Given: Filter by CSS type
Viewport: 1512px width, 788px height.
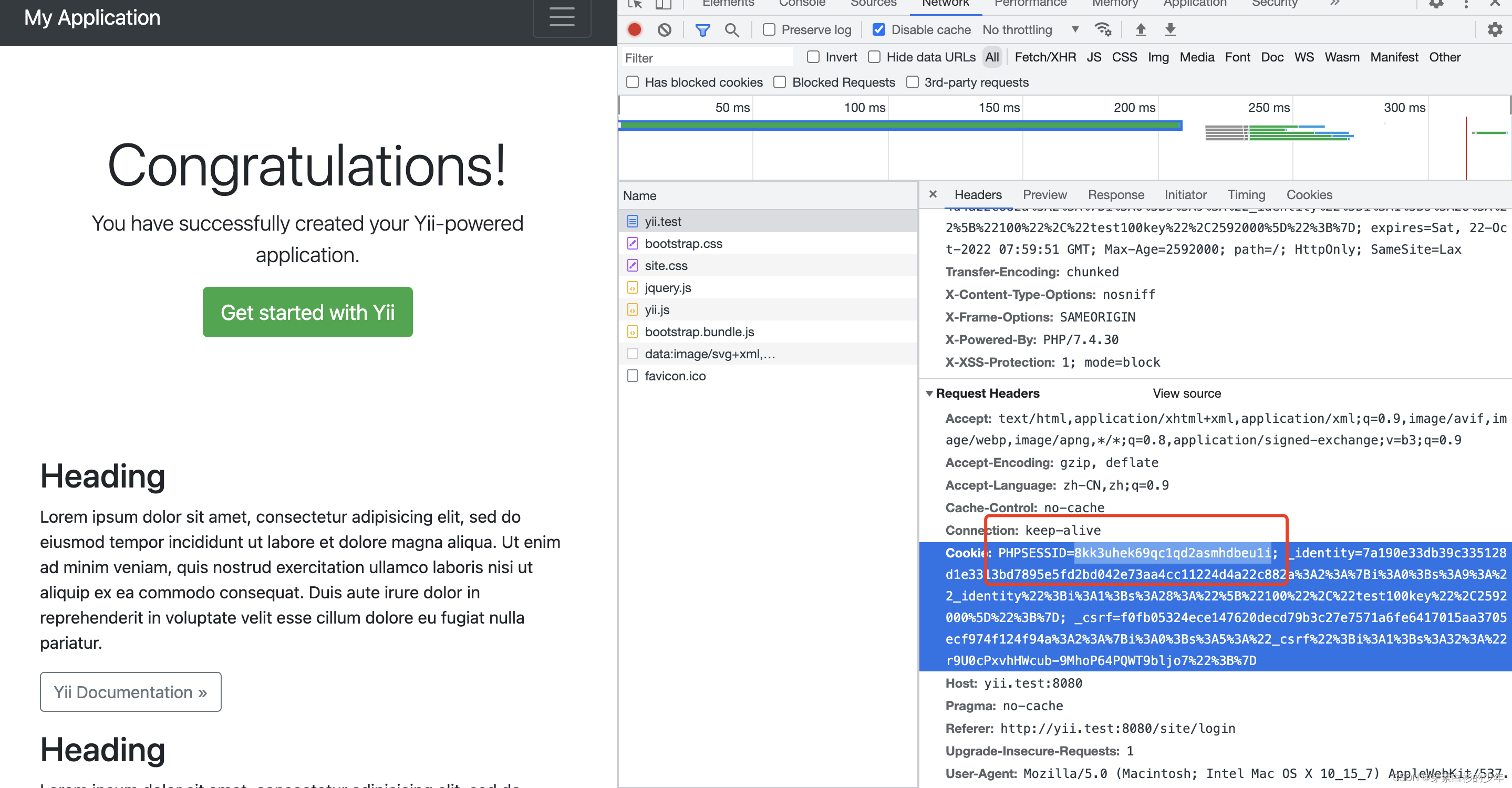Looking at the screenshot, I should point(1124,57).
